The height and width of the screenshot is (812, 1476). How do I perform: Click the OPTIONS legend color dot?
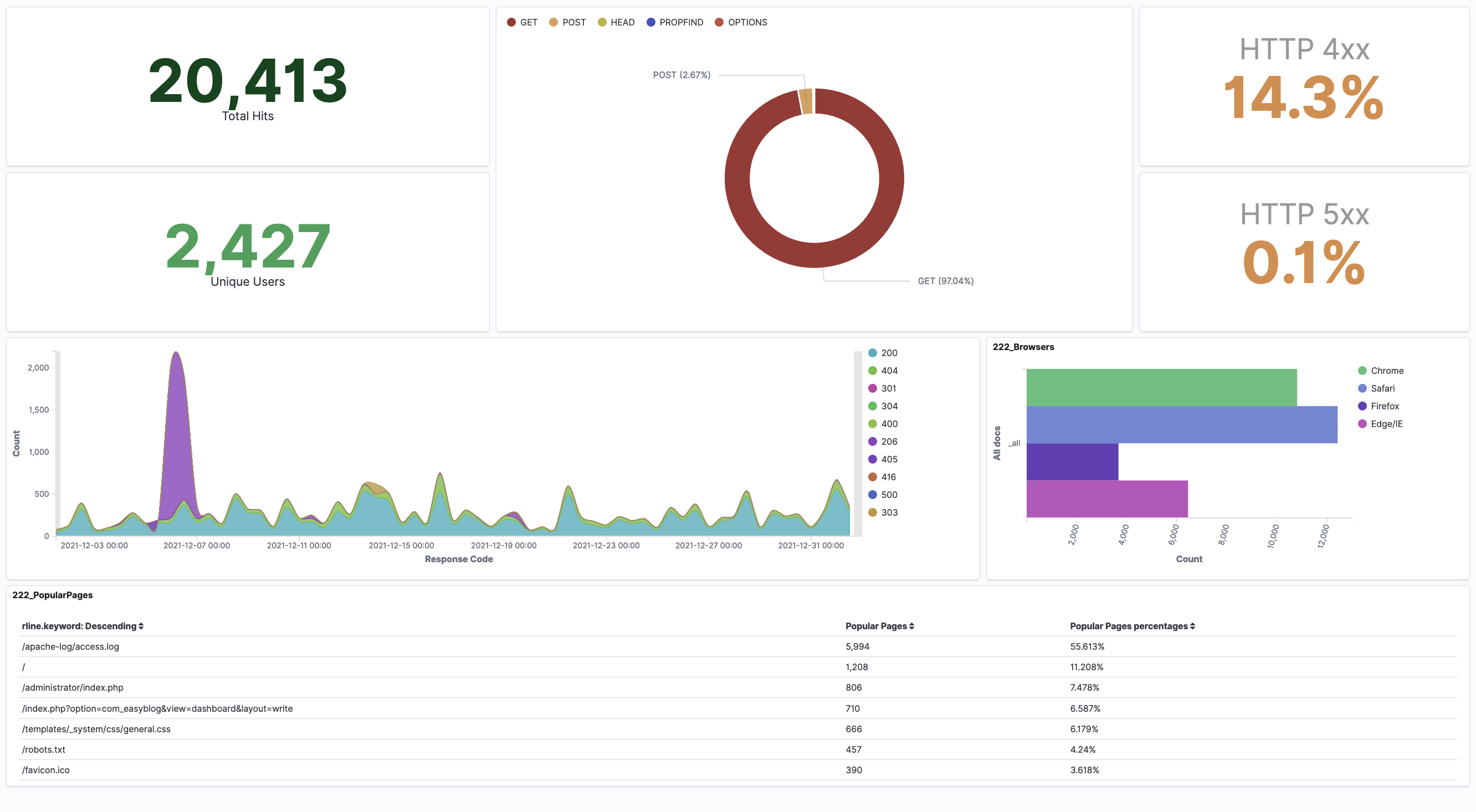tap(719, 22)
